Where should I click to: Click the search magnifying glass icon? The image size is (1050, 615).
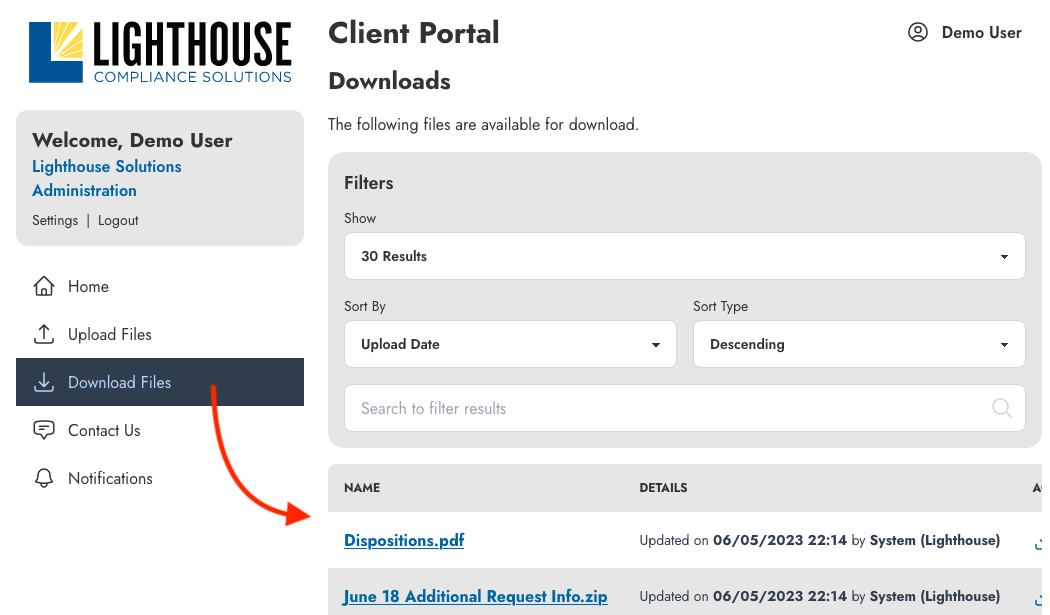coord(1001,408)
